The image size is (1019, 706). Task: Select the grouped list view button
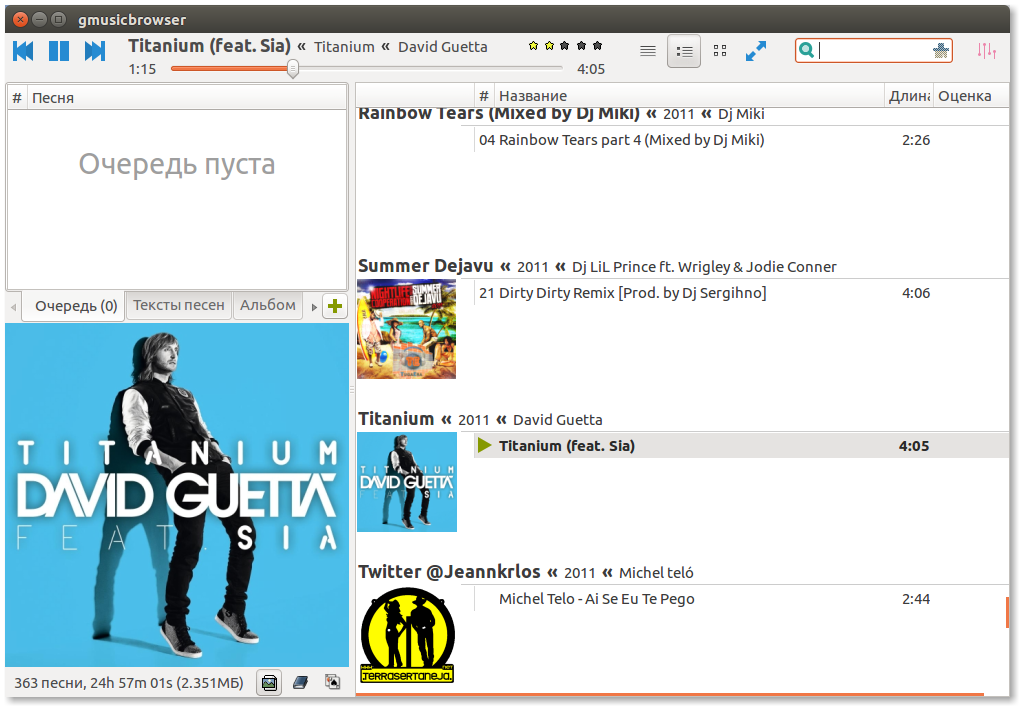pyautogui.click(x=684, y=51)
